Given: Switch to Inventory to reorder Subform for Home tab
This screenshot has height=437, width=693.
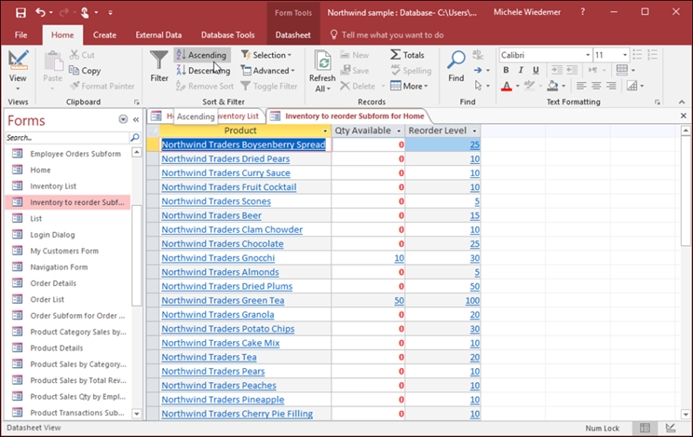Looking at the screenshot, I should 349,116.
